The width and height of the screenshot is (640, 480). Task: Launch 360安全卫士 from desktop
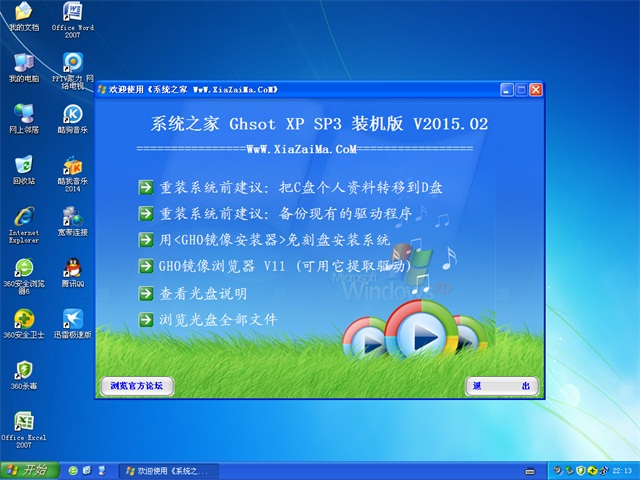click(x=23, y=320)
